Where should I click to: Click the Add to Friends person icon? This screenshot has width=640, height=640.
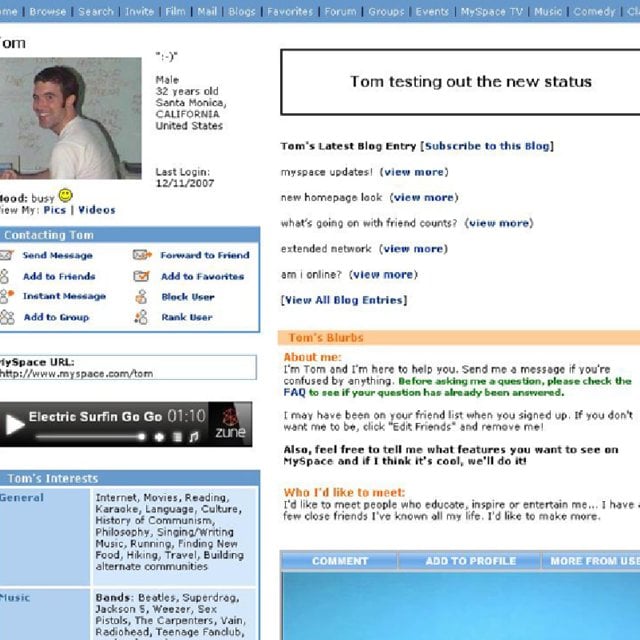click(x=4, y=276)
